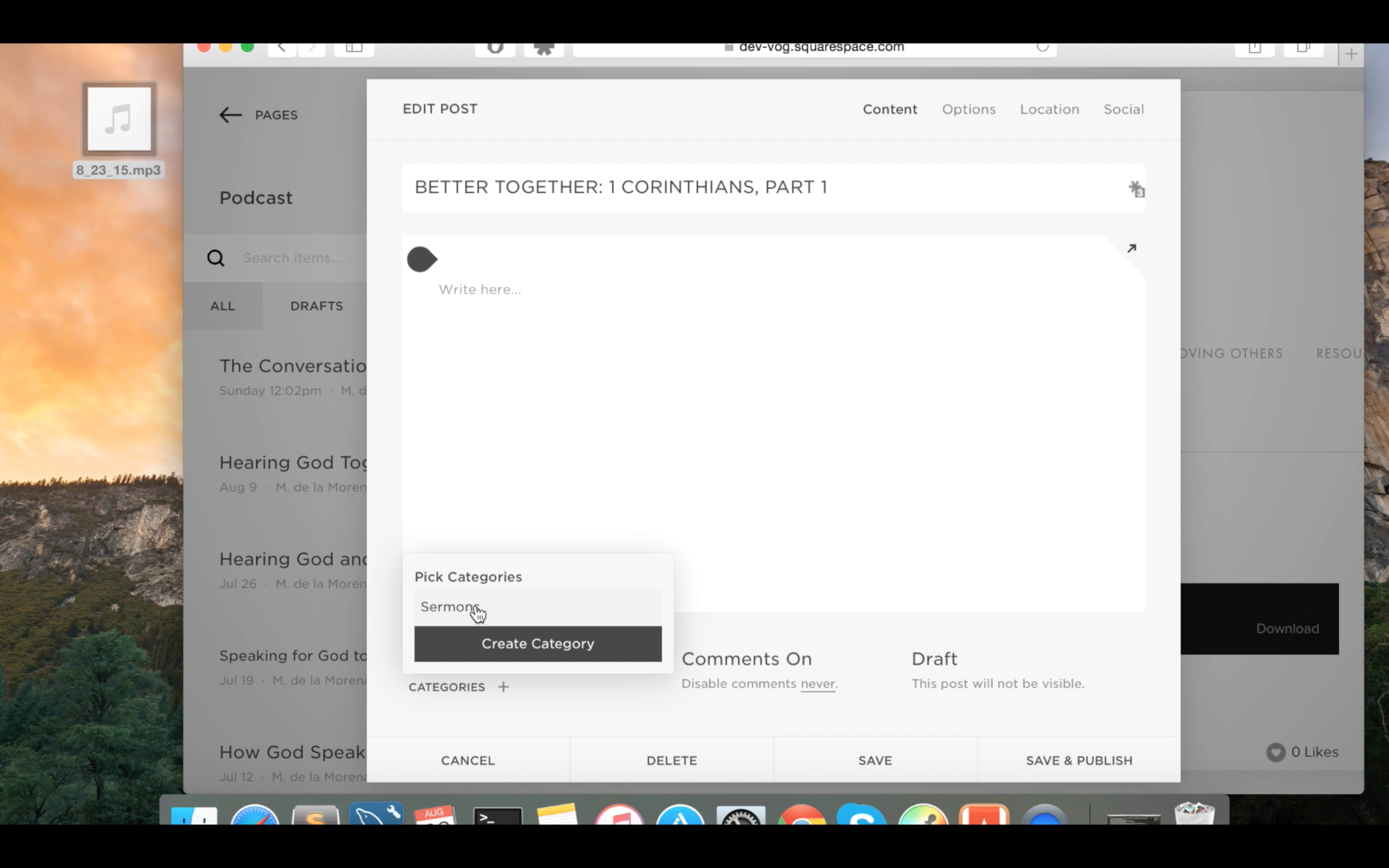Open the Draft status setting

(934, 659)
